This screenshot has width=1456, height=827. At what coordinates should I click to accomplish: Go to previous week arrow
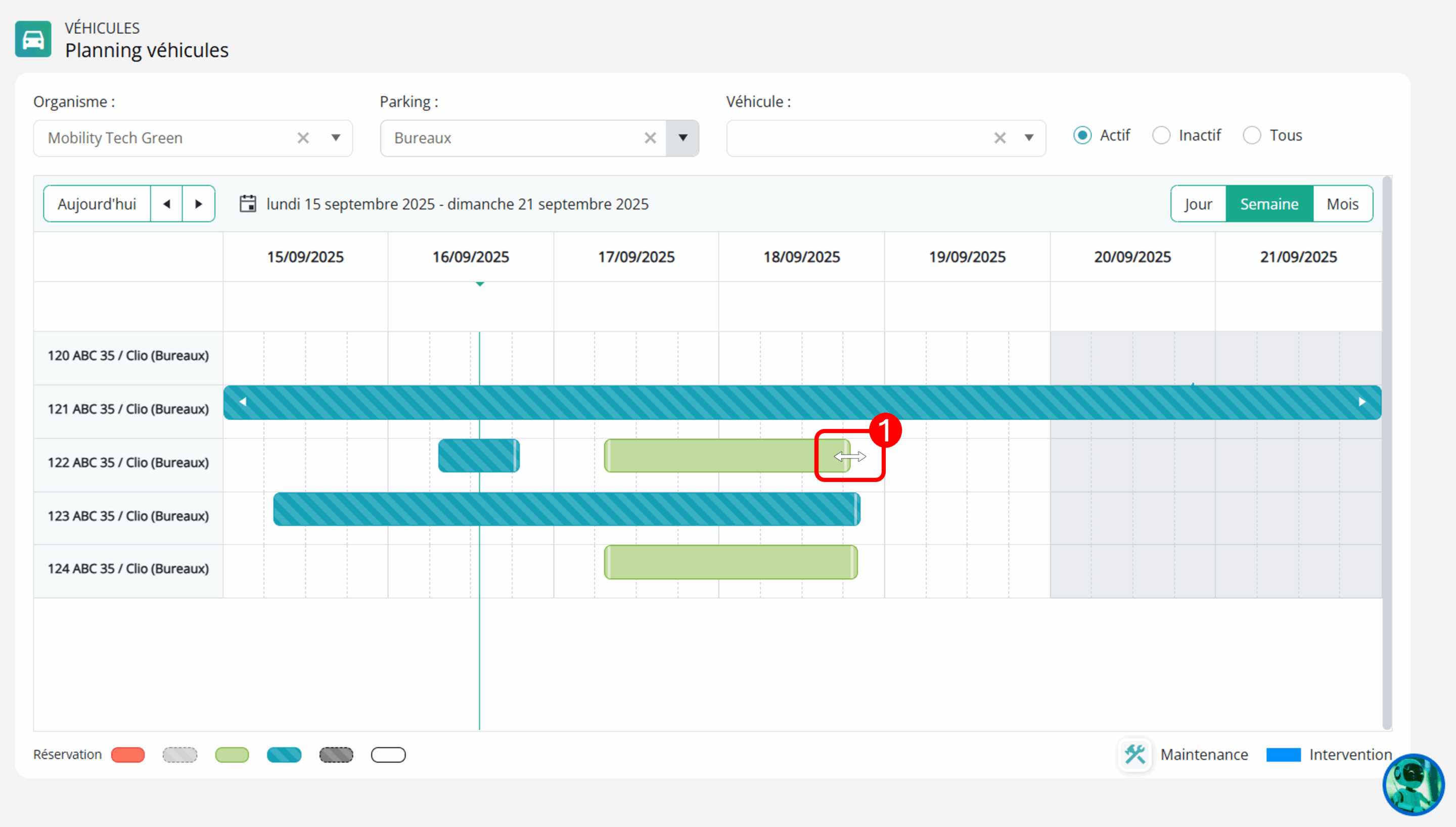coord(166,204)
